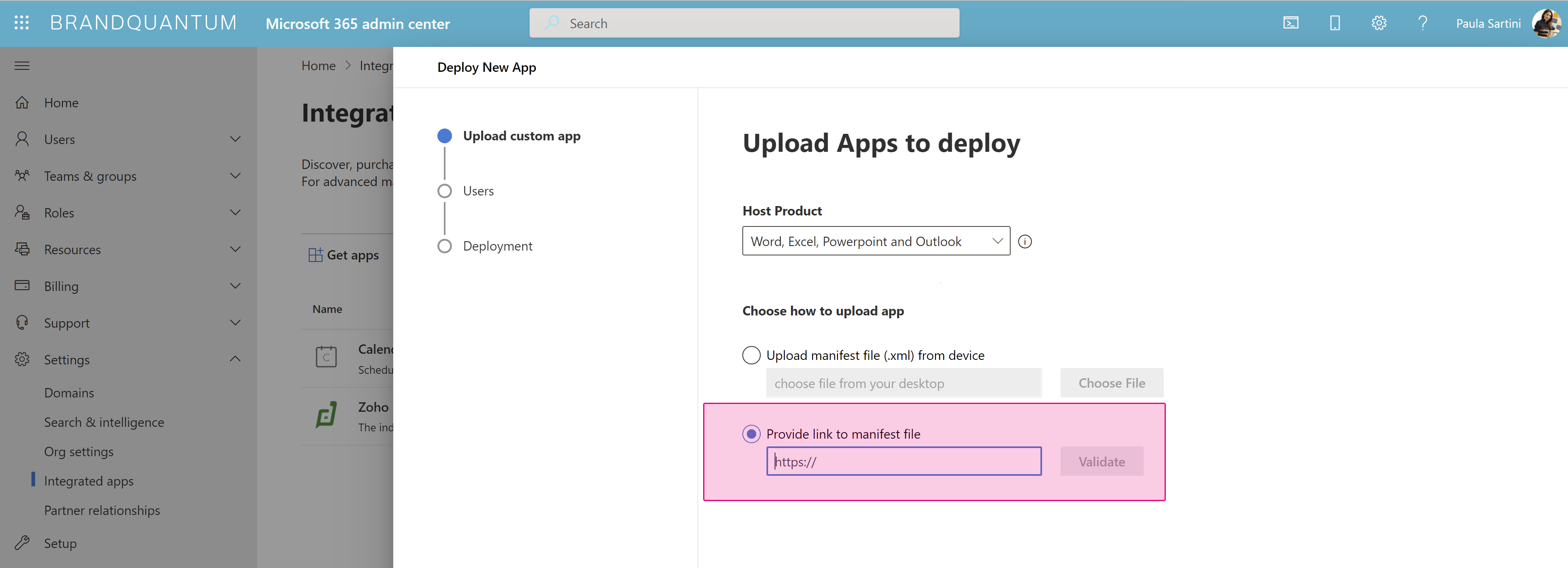The image size is (1568, 568).
Task: Click the Users person icon
Action: point(22,139)
